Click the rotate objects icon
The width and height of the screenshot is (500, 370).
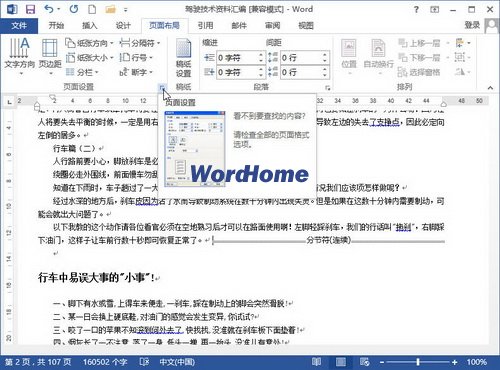pos(463,72)
